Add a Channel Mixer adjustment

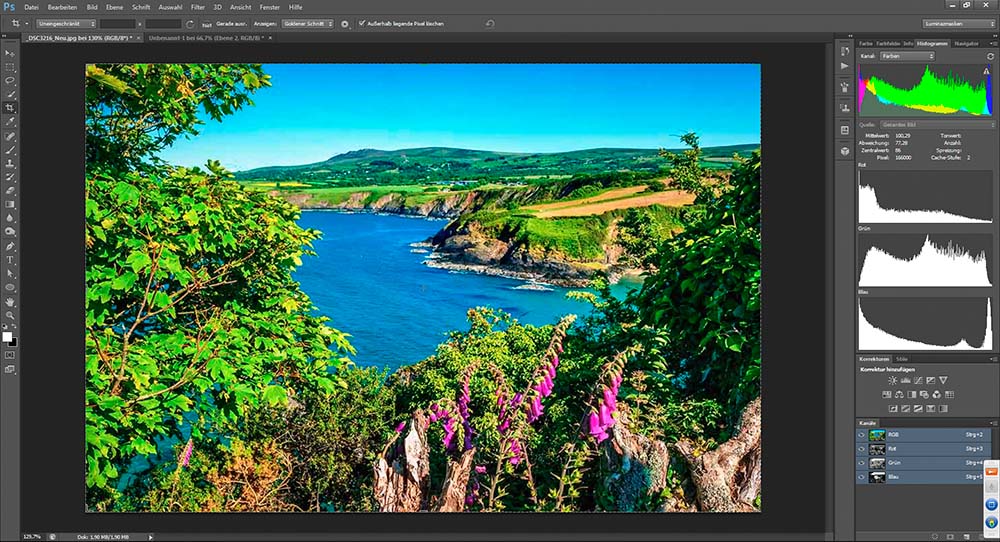click(x=937, y=395)
